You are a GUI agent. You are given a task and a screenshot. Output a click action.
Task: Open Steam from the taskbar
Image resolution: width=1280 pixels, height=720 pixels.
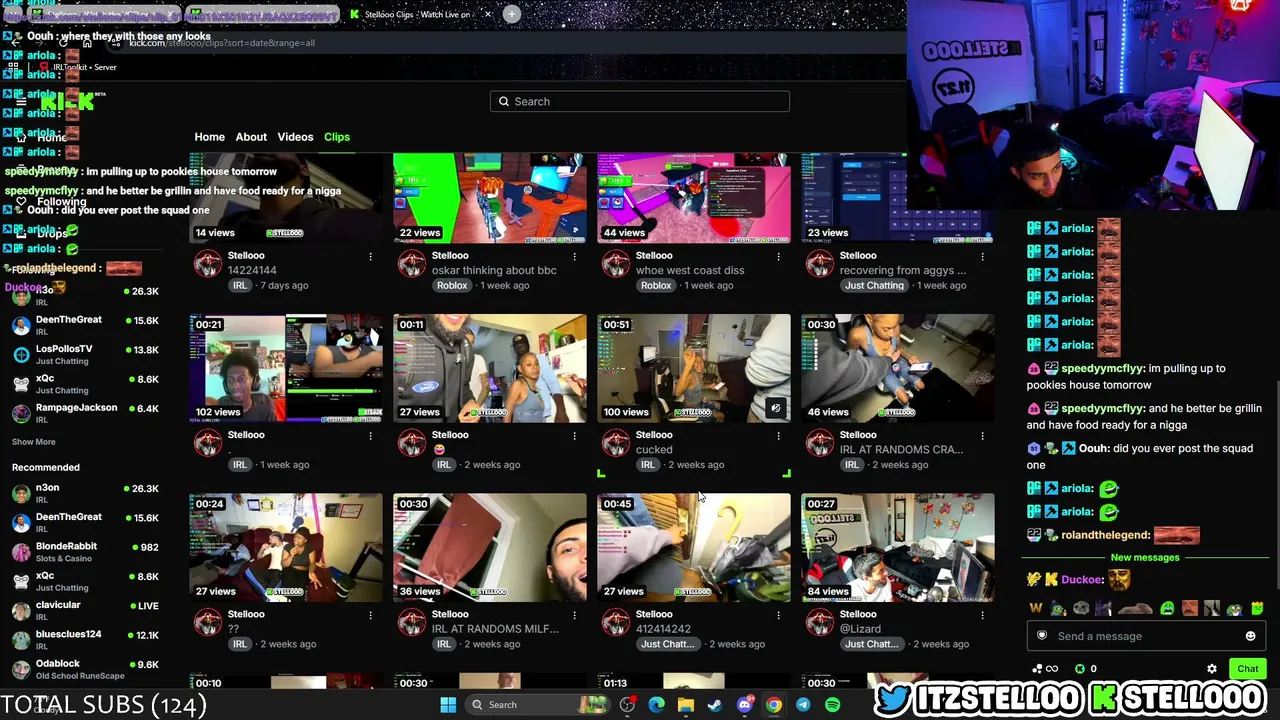click(x=715, y=705)
